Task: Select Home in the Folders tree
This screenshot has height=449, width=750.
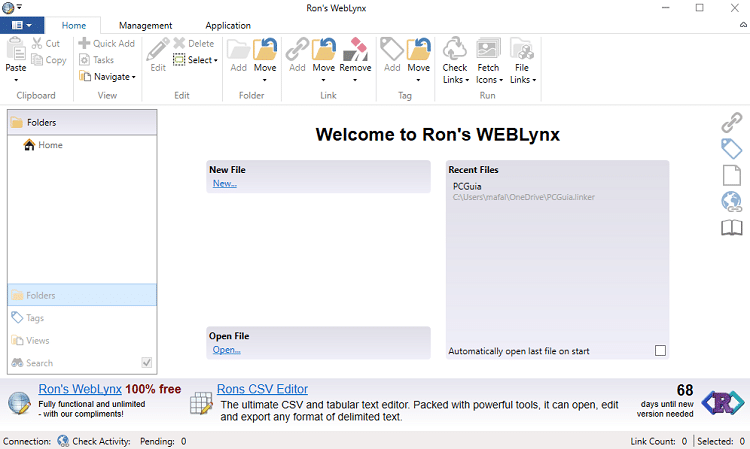Action: 43,145
